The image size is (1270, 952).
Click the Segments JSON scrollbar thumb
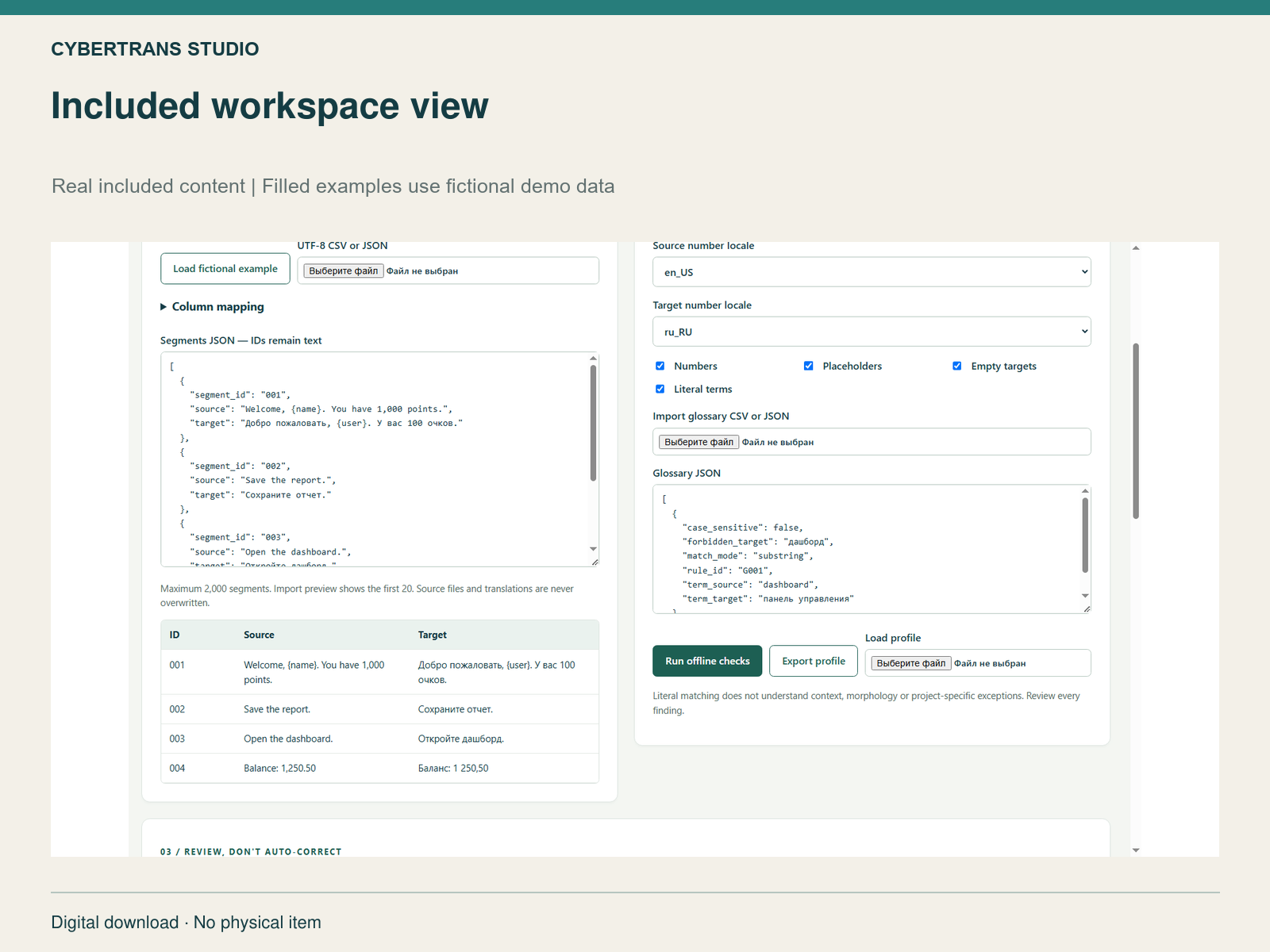tap(593, 423)
